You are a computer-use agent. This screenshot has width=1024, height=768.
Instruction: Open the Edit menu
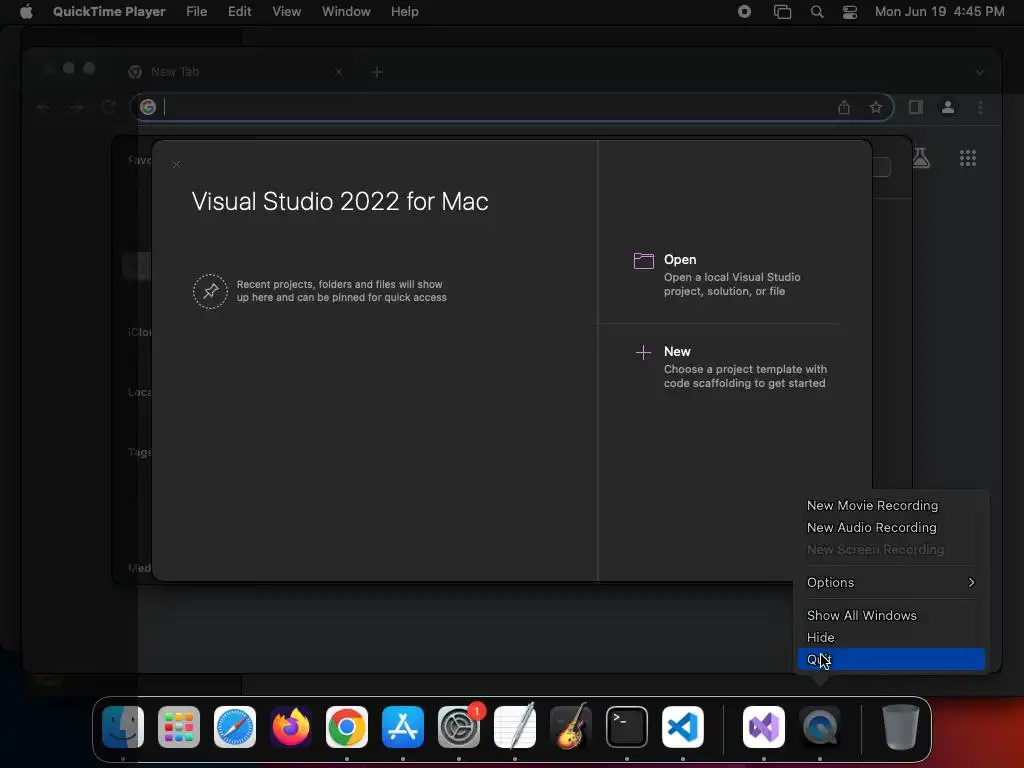240,12
